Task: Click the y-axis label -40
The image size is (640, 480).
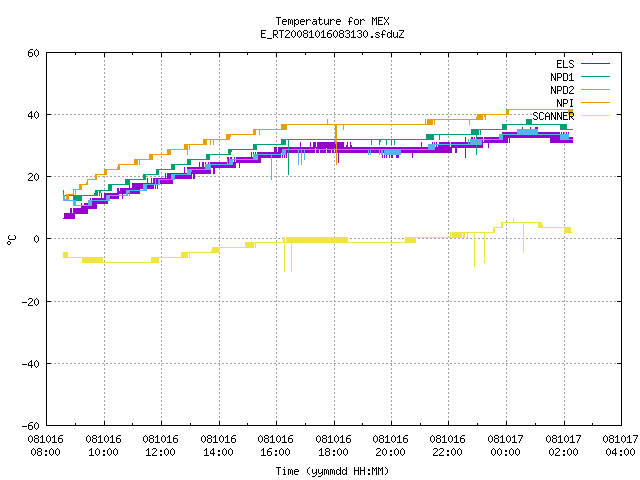Action: pyautogui.click(x=31, y=364)
